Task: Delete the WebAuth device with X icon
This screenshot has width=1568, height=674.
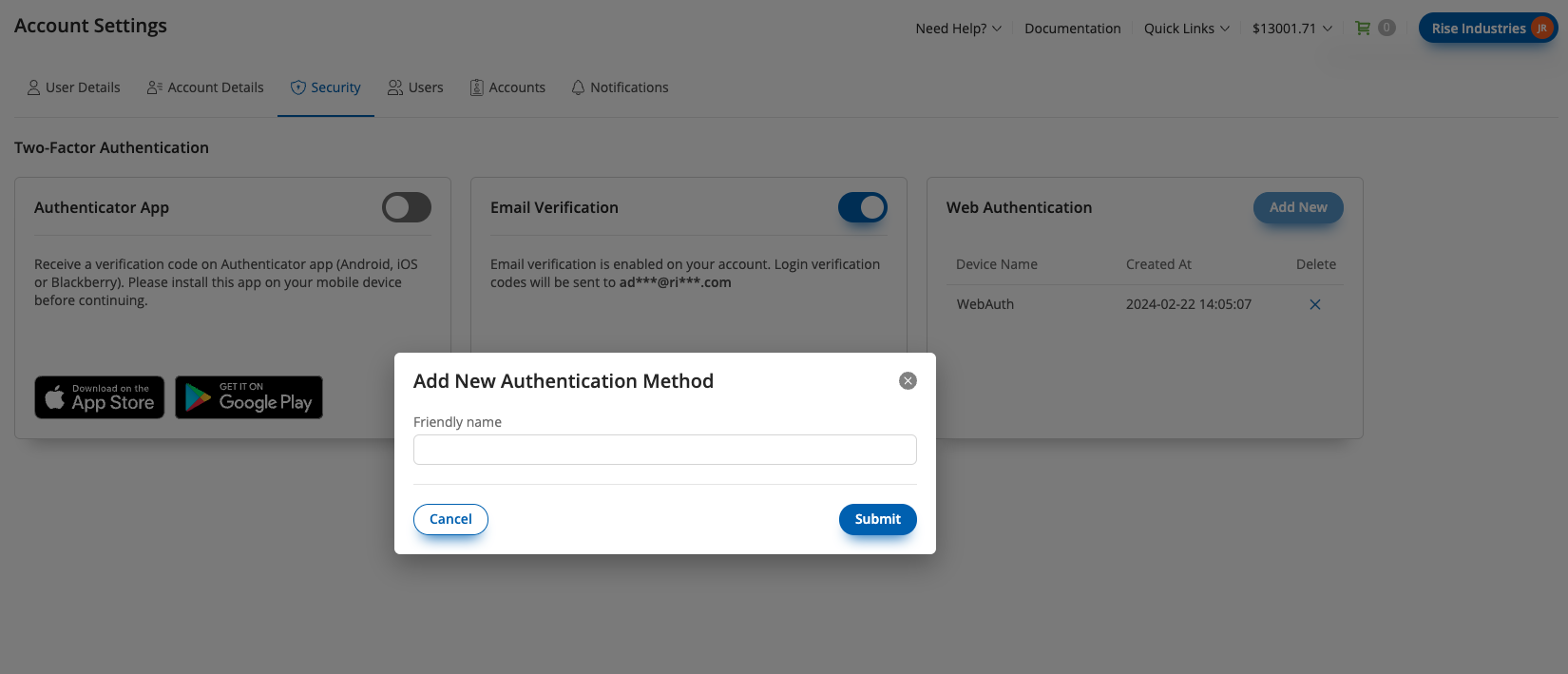Action: click(x=1315, y=304)
